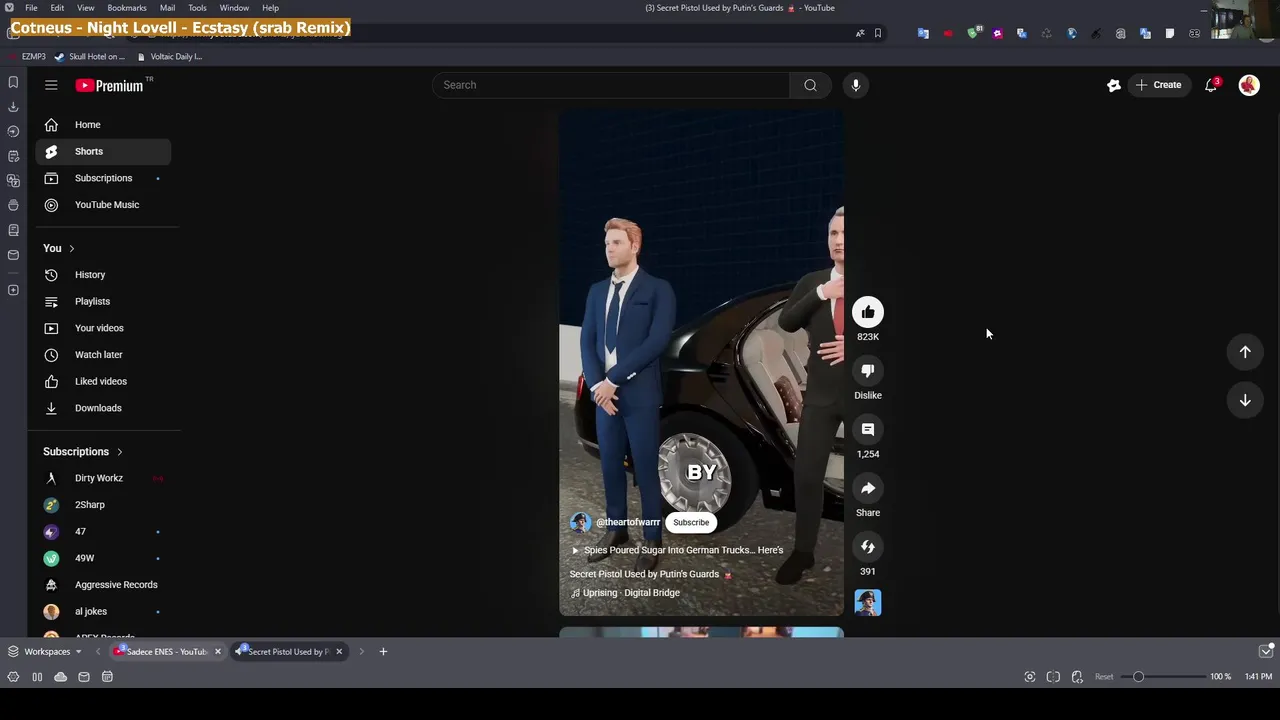Open 'Spies Poured Sugar Into German Trucks' link
Screen dimensions: 1280x720
[x=683, y=550]
